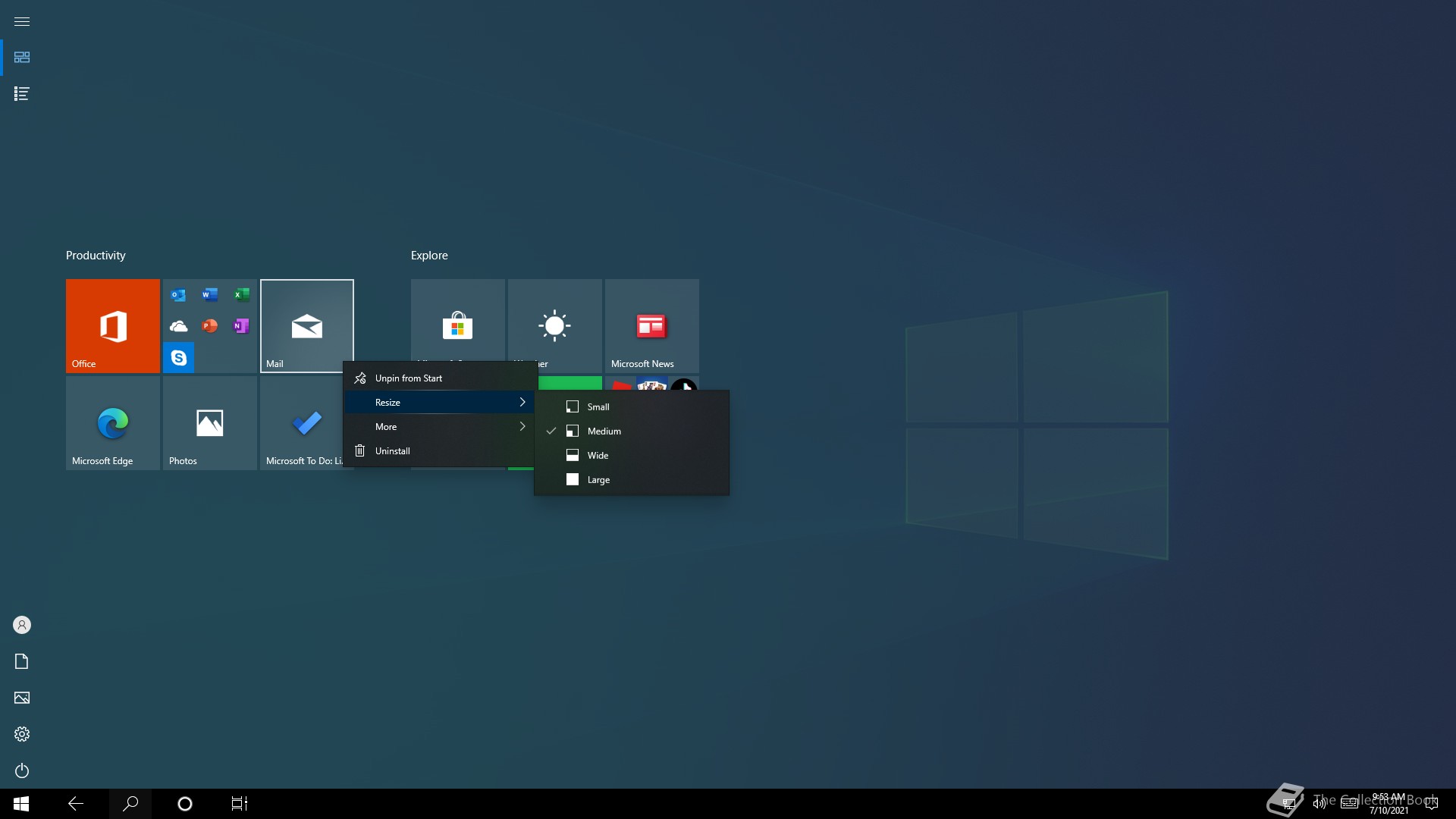Image resolution: width=1456 pixels, height=819 pixels.
Task: Open the Microsoft To Do tile
Action: tap(302, 423)
